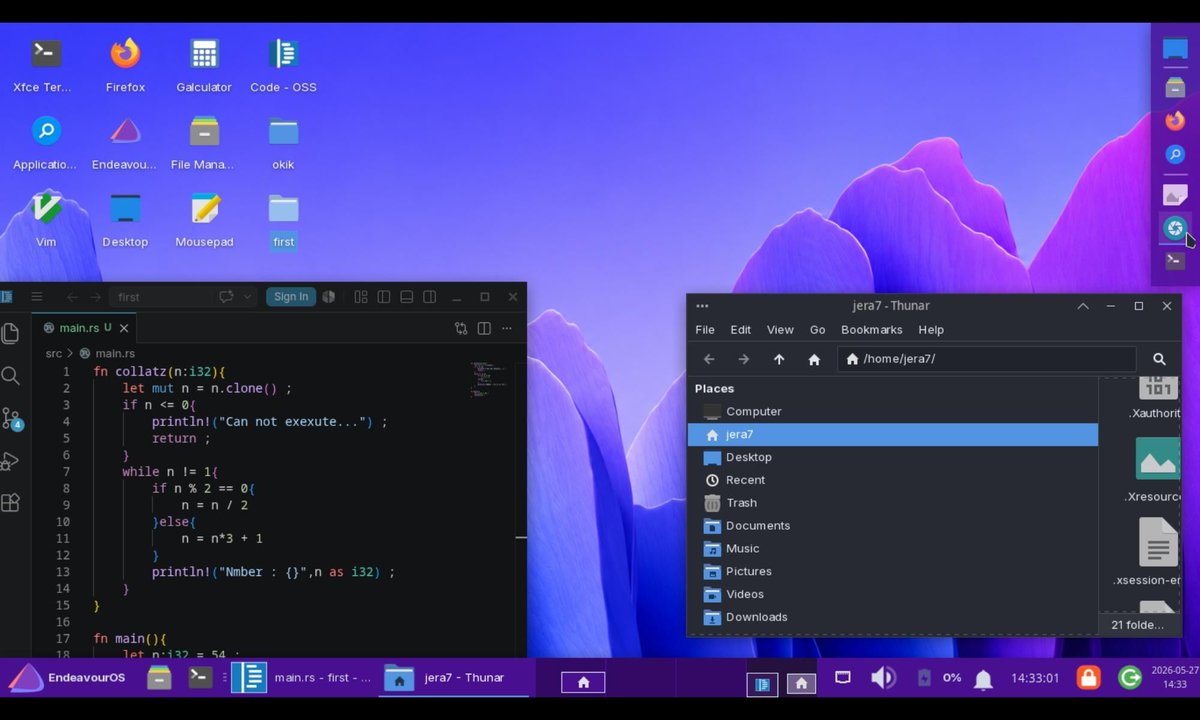Image resolution: width=1200 pixels, height=720 pixels.
Task: Click 'src' breadcrumb in Code editor
Action: tap(54, 353)
